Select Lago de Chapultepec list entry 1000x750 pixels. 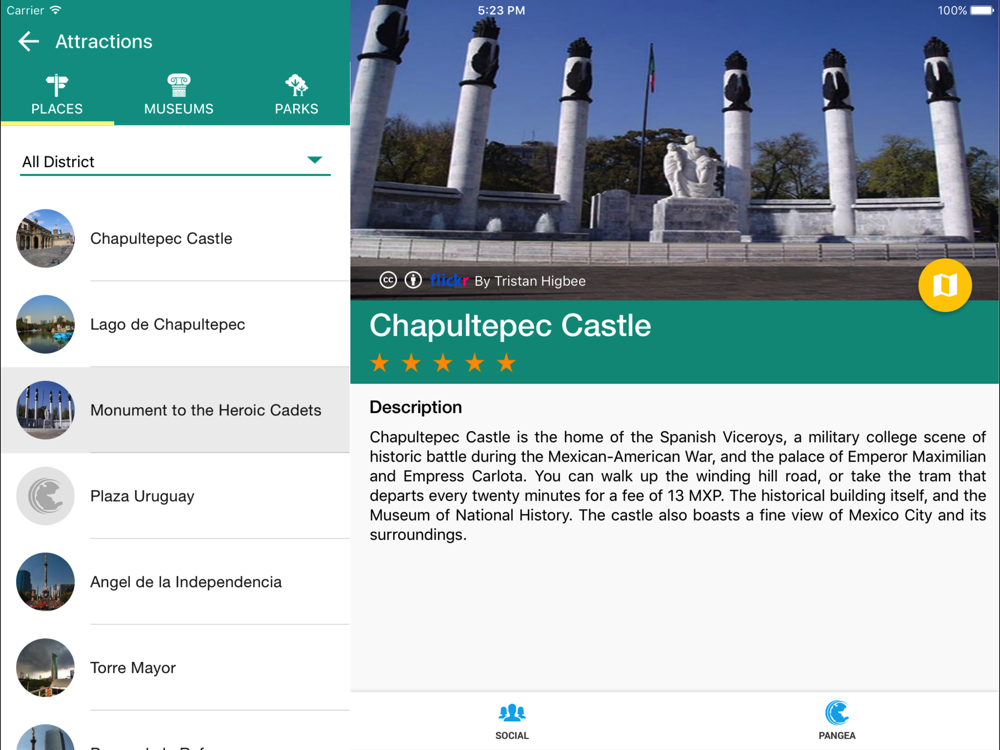pos(175,325)
